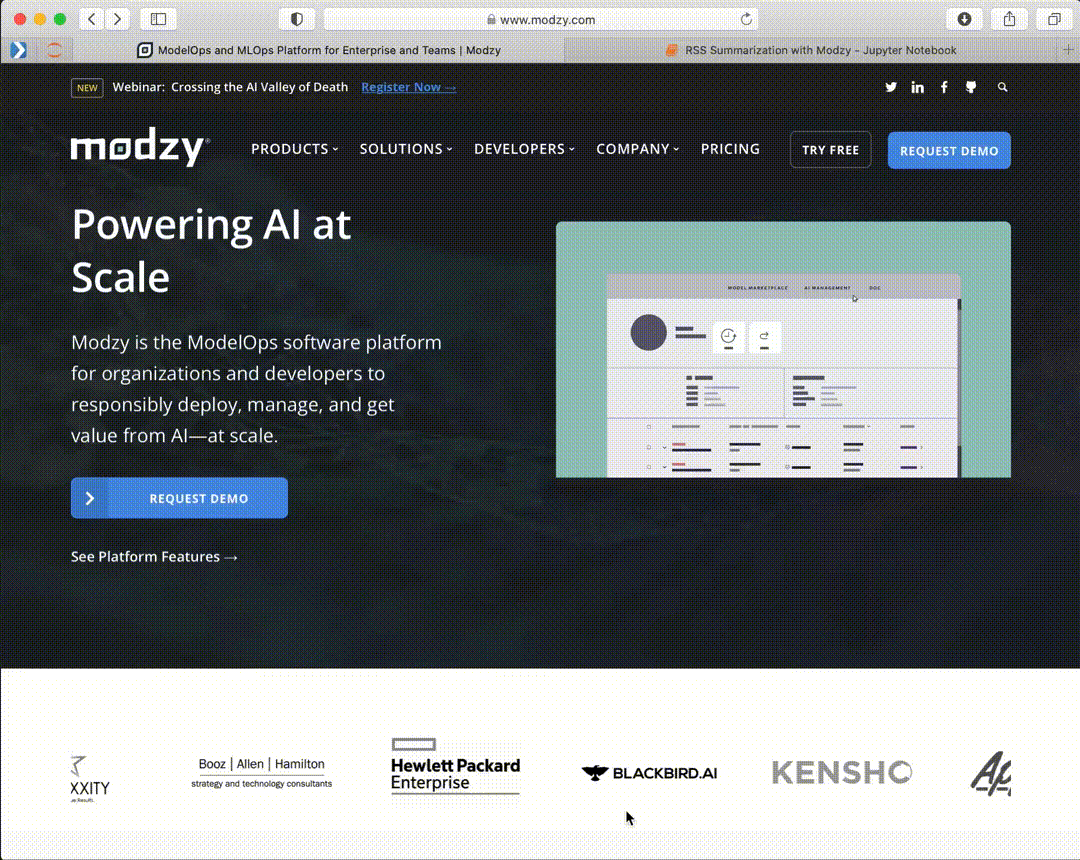1080x860 pixels.
Task: Go to the Pricing page
Action: tap(730, 149)
